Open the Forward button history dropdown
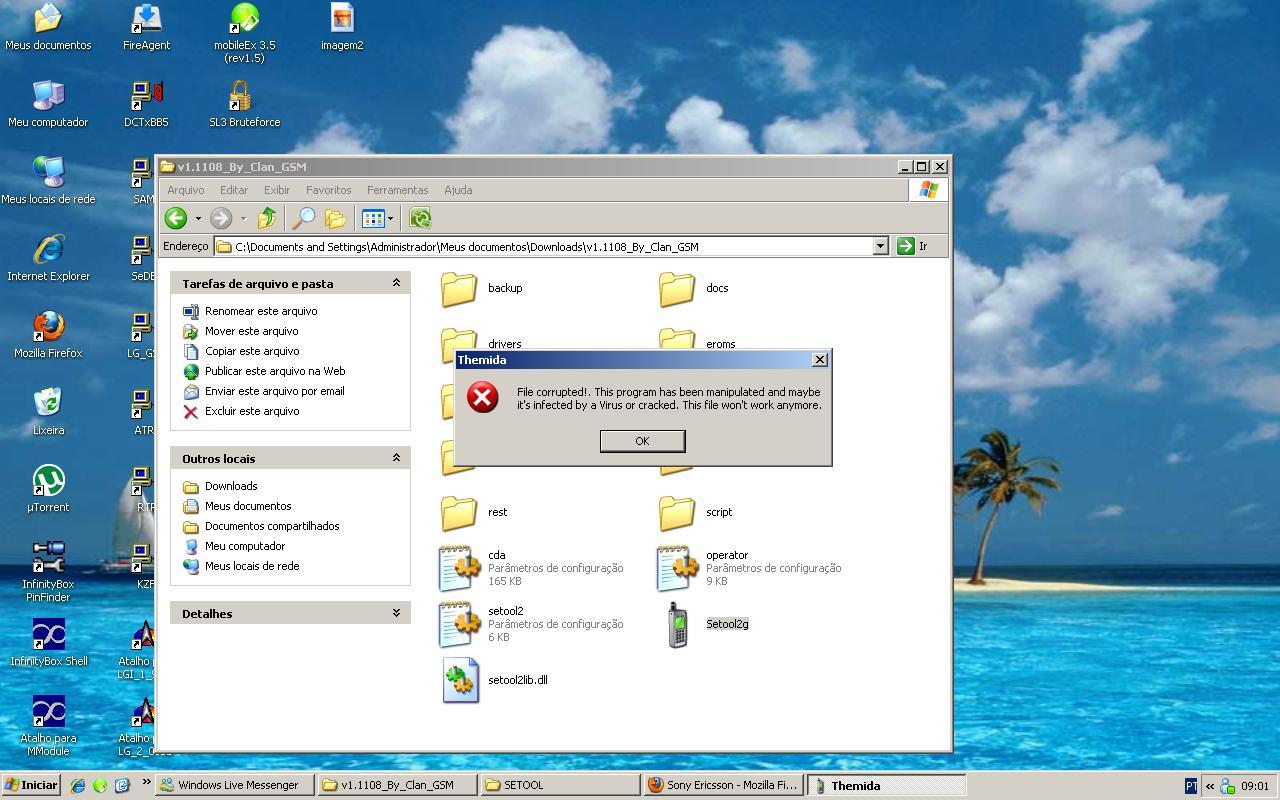 (x=243, y=218)
